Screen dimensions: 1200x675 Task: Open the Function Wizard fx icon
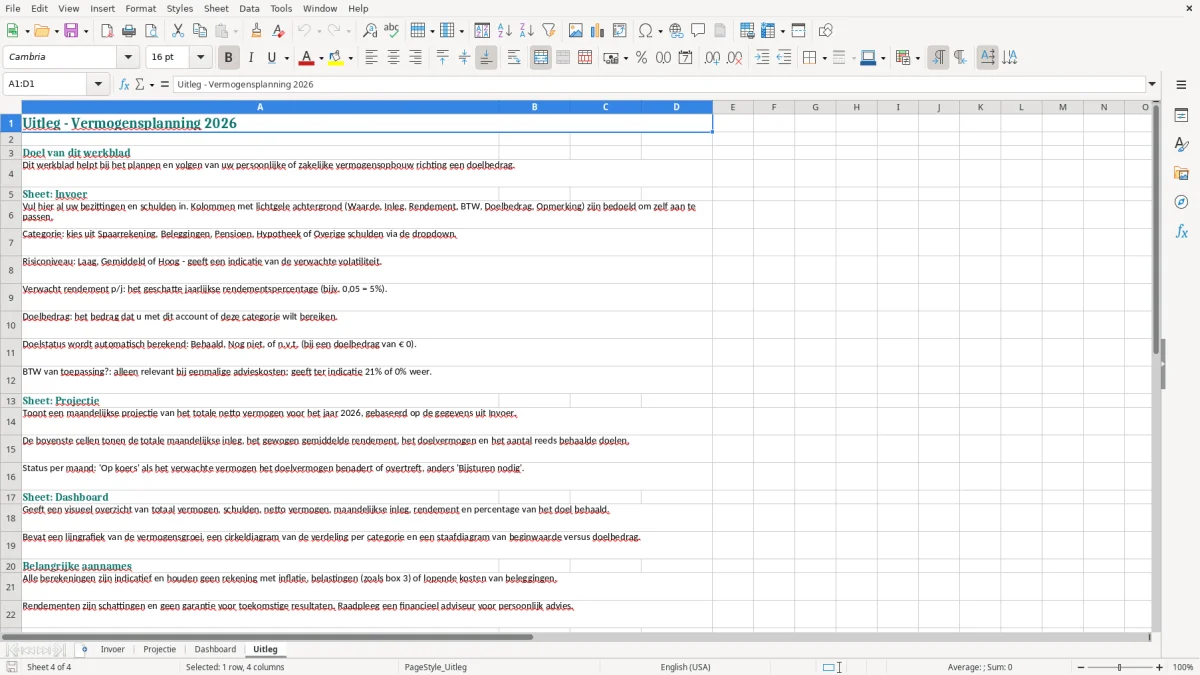tap(125, 85)
